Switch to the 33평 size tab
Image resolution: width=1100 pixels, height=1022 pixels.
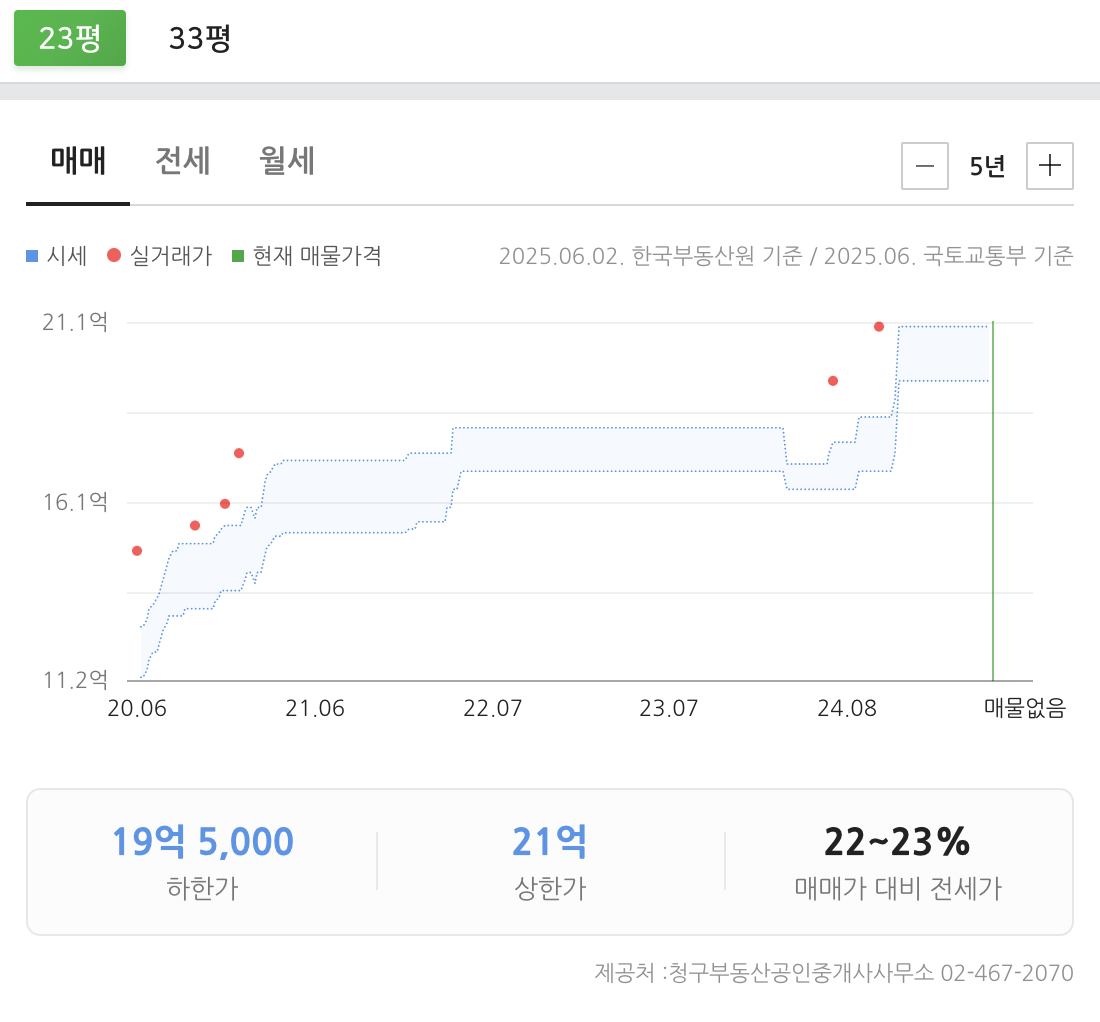pyautogui.click(x=200, y=38)
